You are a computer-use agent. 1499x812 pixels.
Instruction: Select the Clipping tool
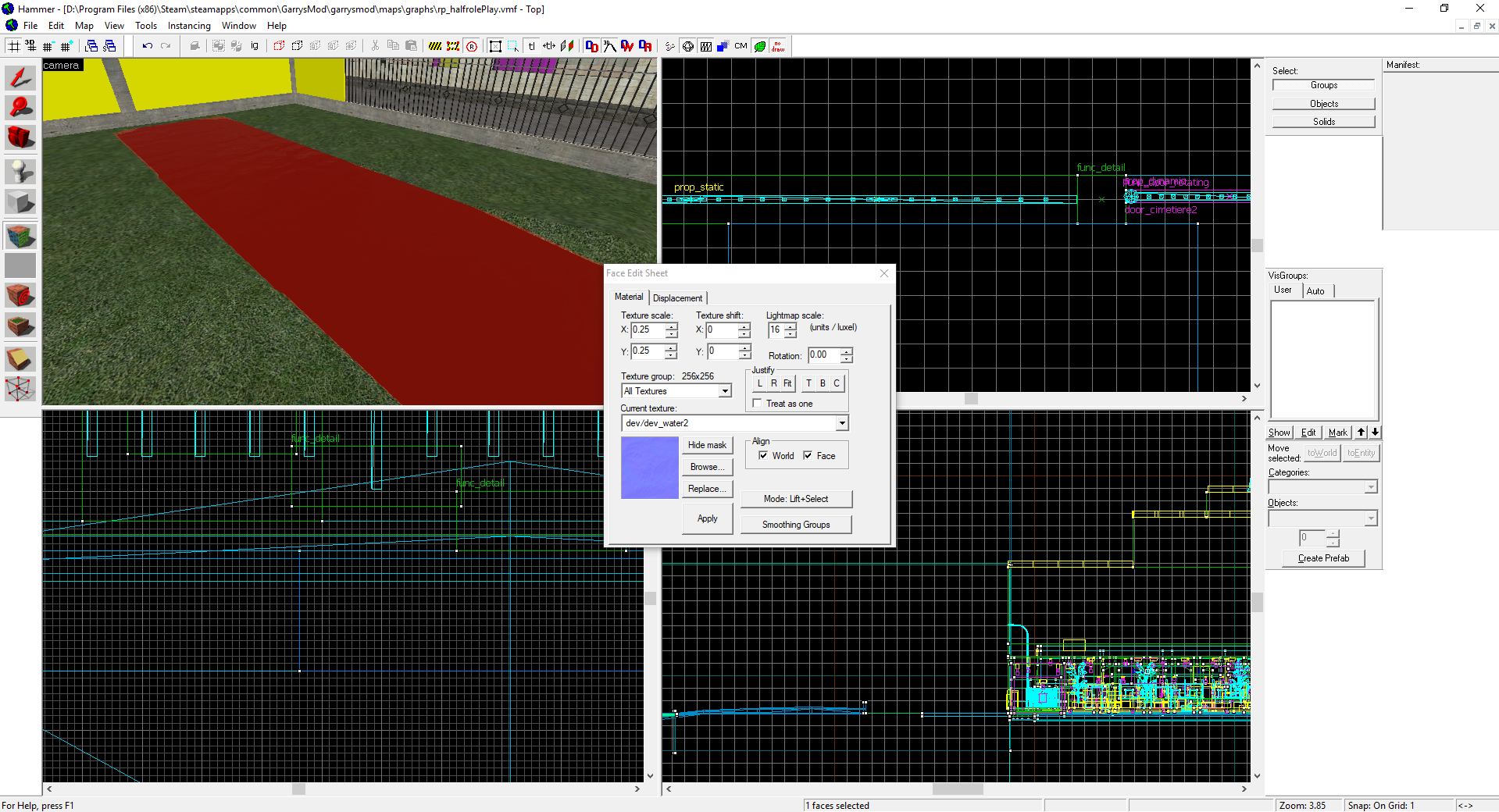coord(20,358)
